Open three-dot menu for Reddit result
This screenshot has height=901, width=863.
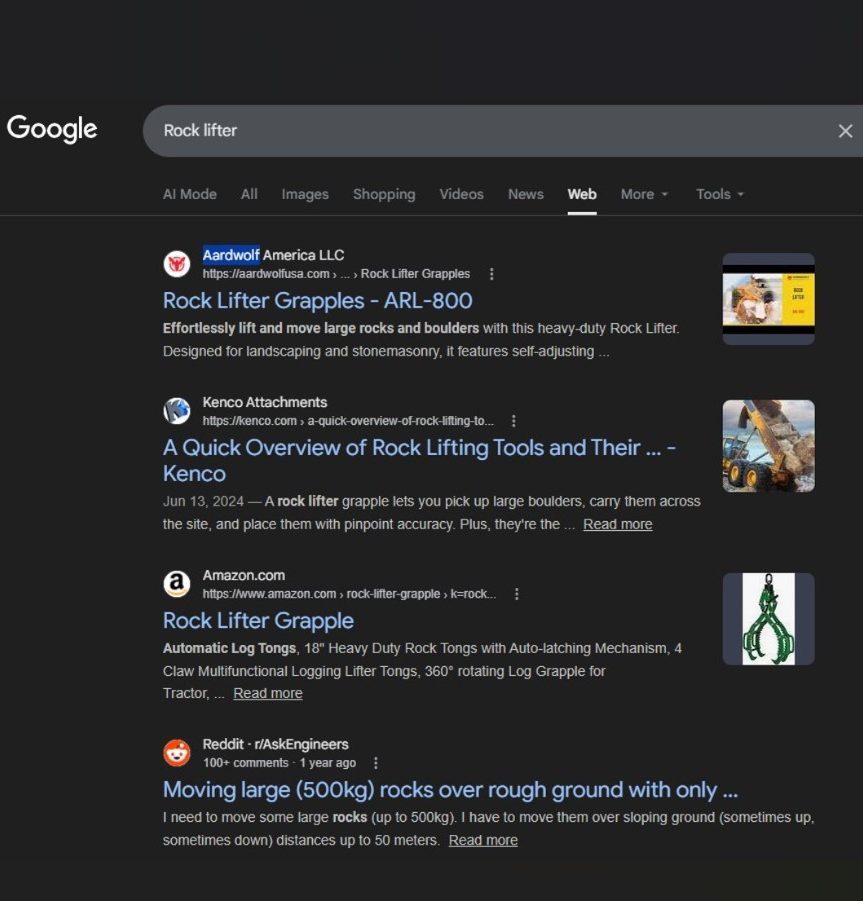(376, 763)
